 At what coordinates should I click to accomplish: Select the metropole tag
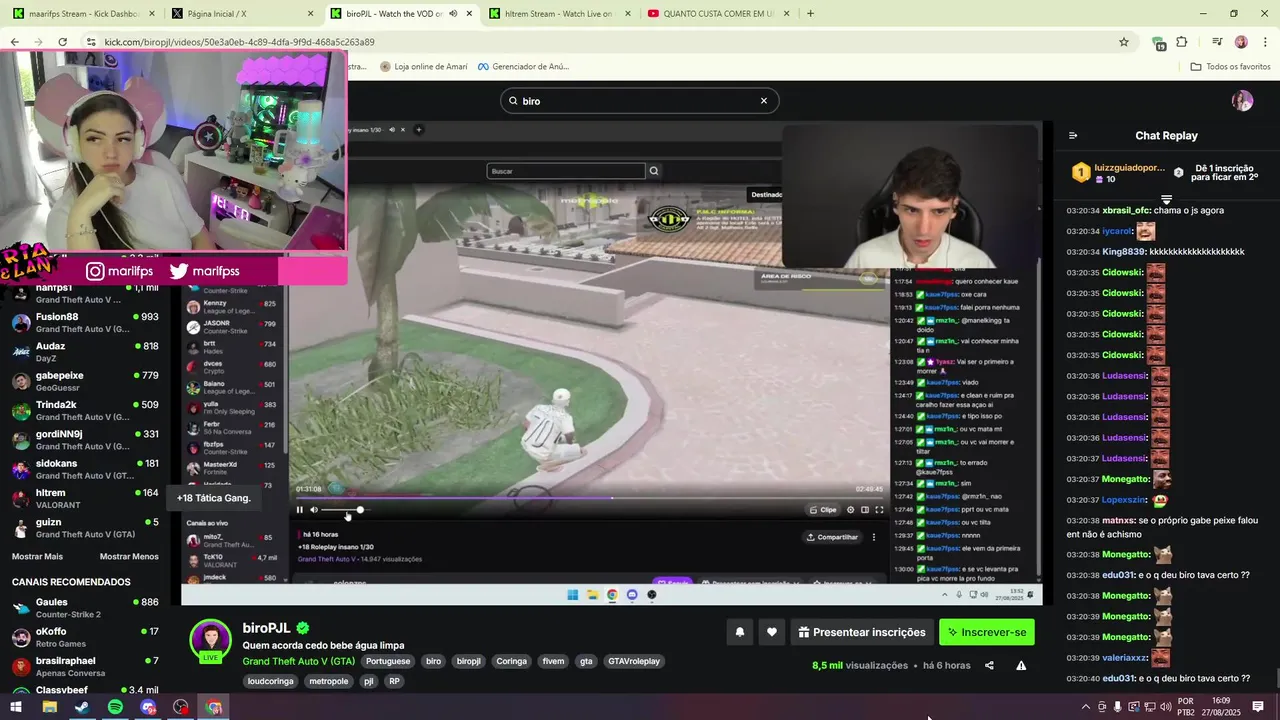tap(328, 681)
